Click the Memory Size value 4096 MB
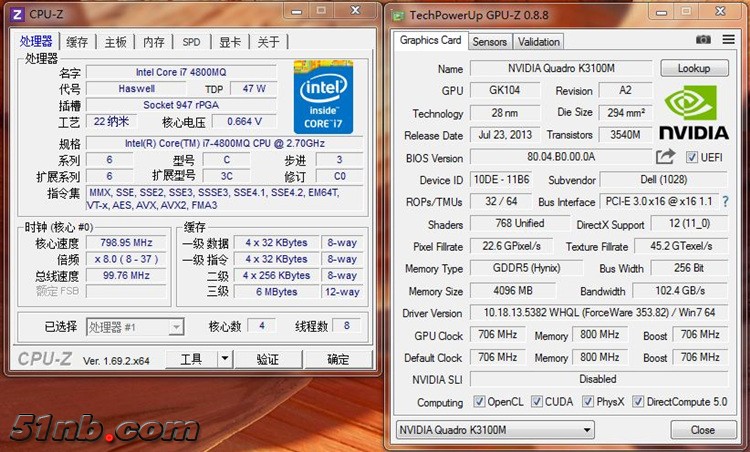The image size is (750, 452). pyautogui.click(x=513, y=290)
